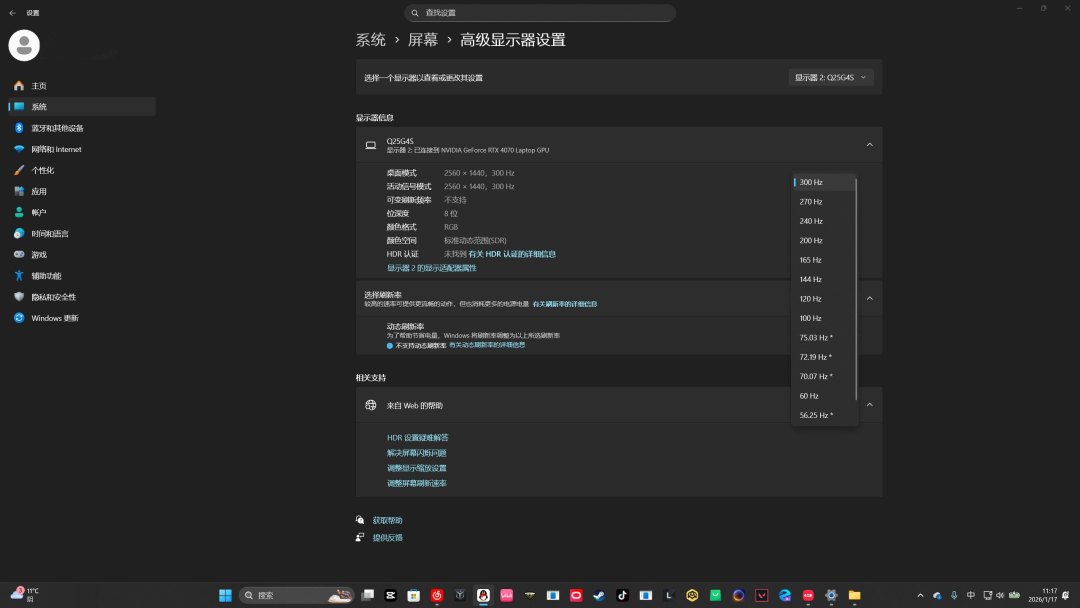This screenshot has width=1080, height=608.
Task: Open the 调整显示缩放设置 help link
Action: tap(417, 468)
